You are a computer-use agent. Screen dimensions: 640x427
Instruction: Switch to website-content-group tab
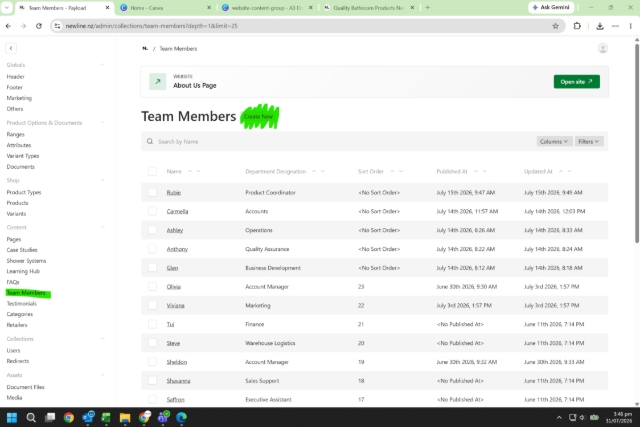[267, 8]
